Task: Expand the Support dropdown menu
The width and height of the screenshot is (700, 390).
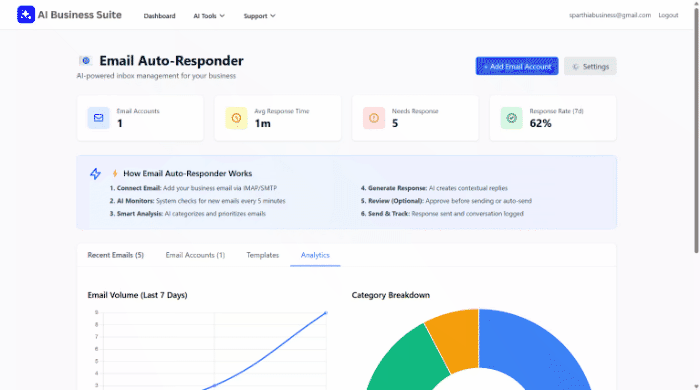Action: point(259,16)
